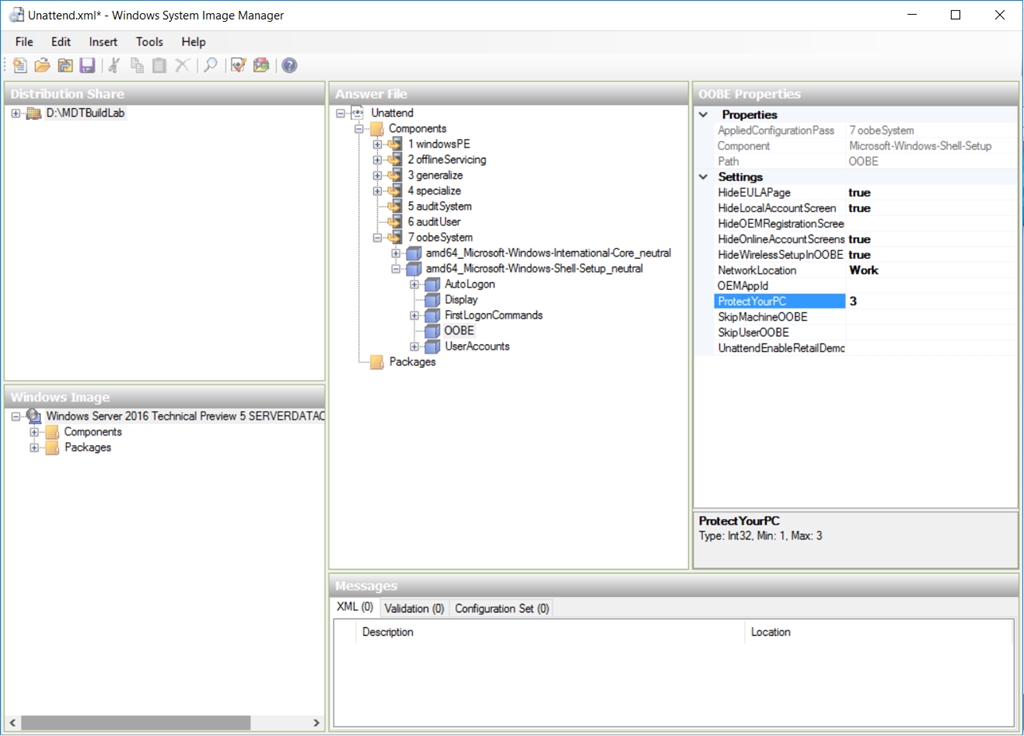Expand the D:\MDTBuildLab distribution share

[16, 113]
